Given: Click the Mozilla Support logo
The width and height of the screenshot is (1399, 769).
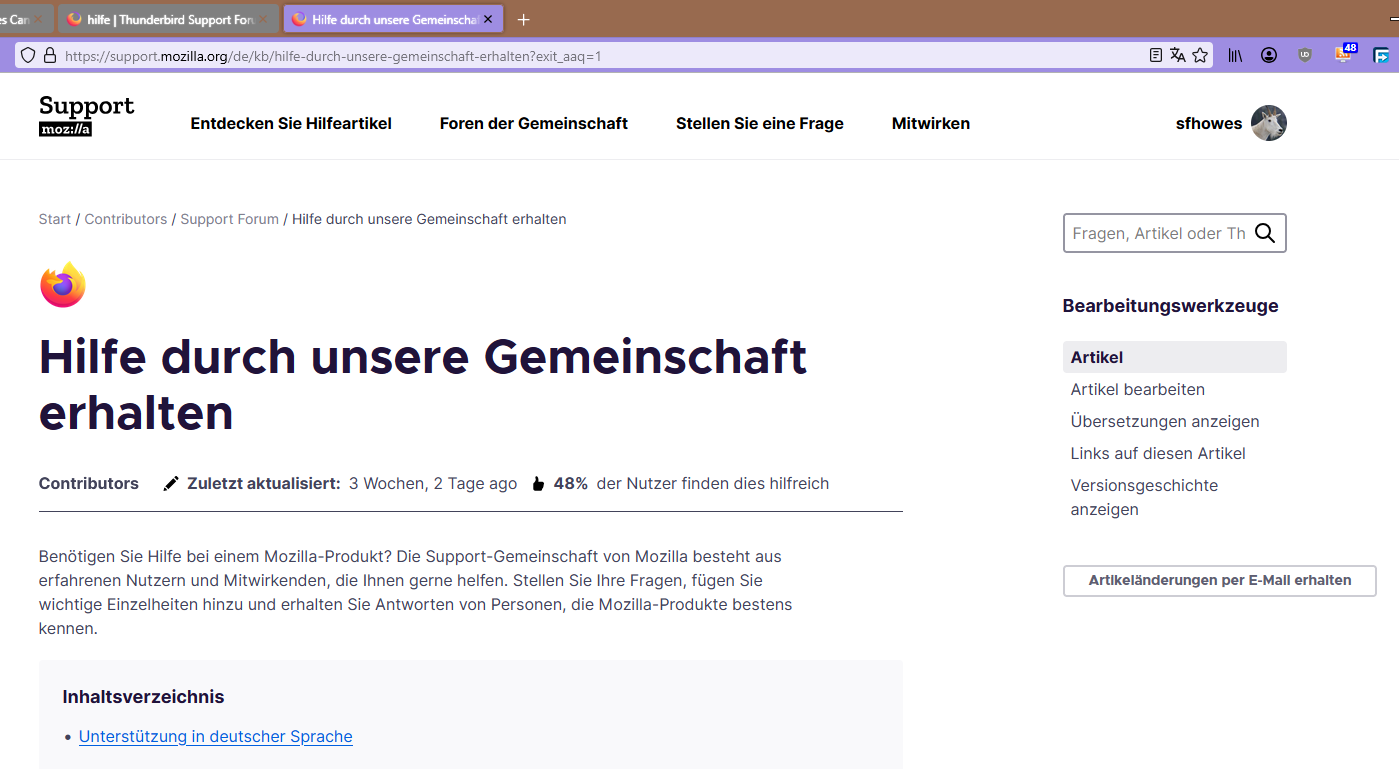Looking at the screenshot, I should [x=87, y=116].
